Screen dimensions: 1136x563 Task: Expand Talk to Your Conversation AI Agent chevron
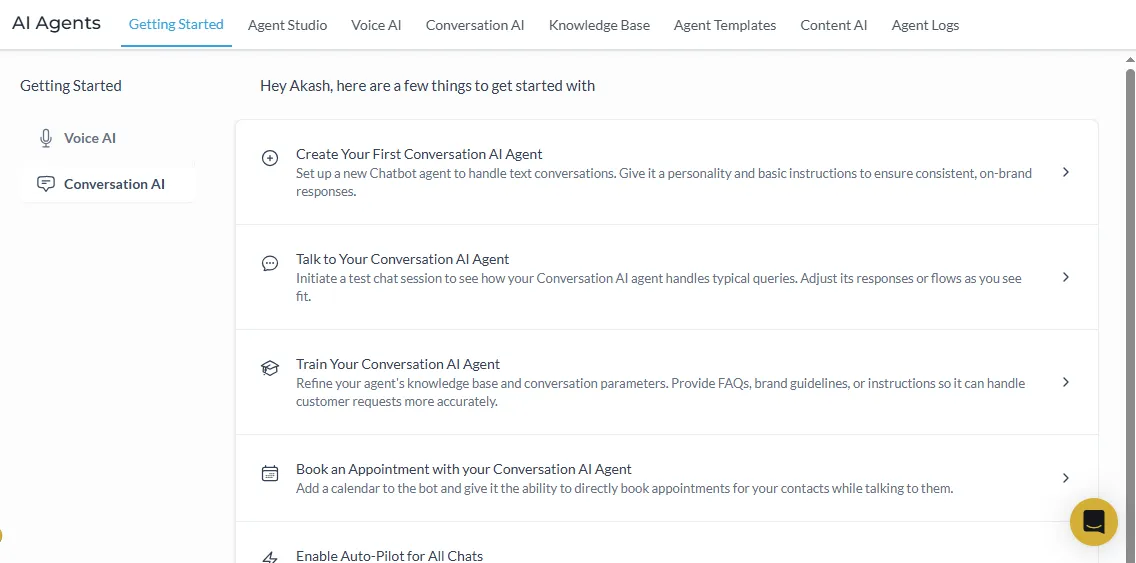pos(1065,277)
